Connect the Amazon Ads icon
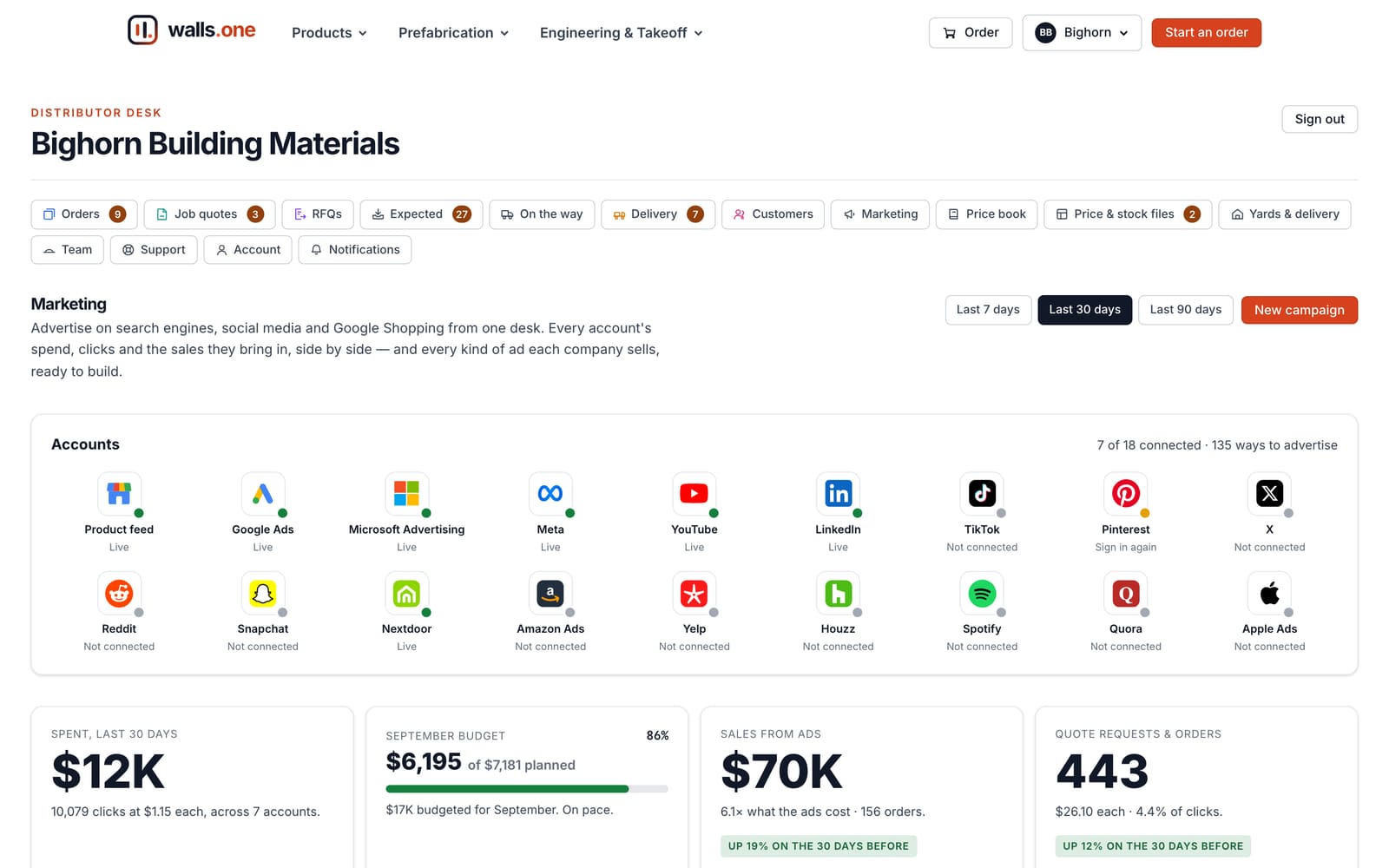The width and height of the screenshot is (1389, 868). point(550,594)
